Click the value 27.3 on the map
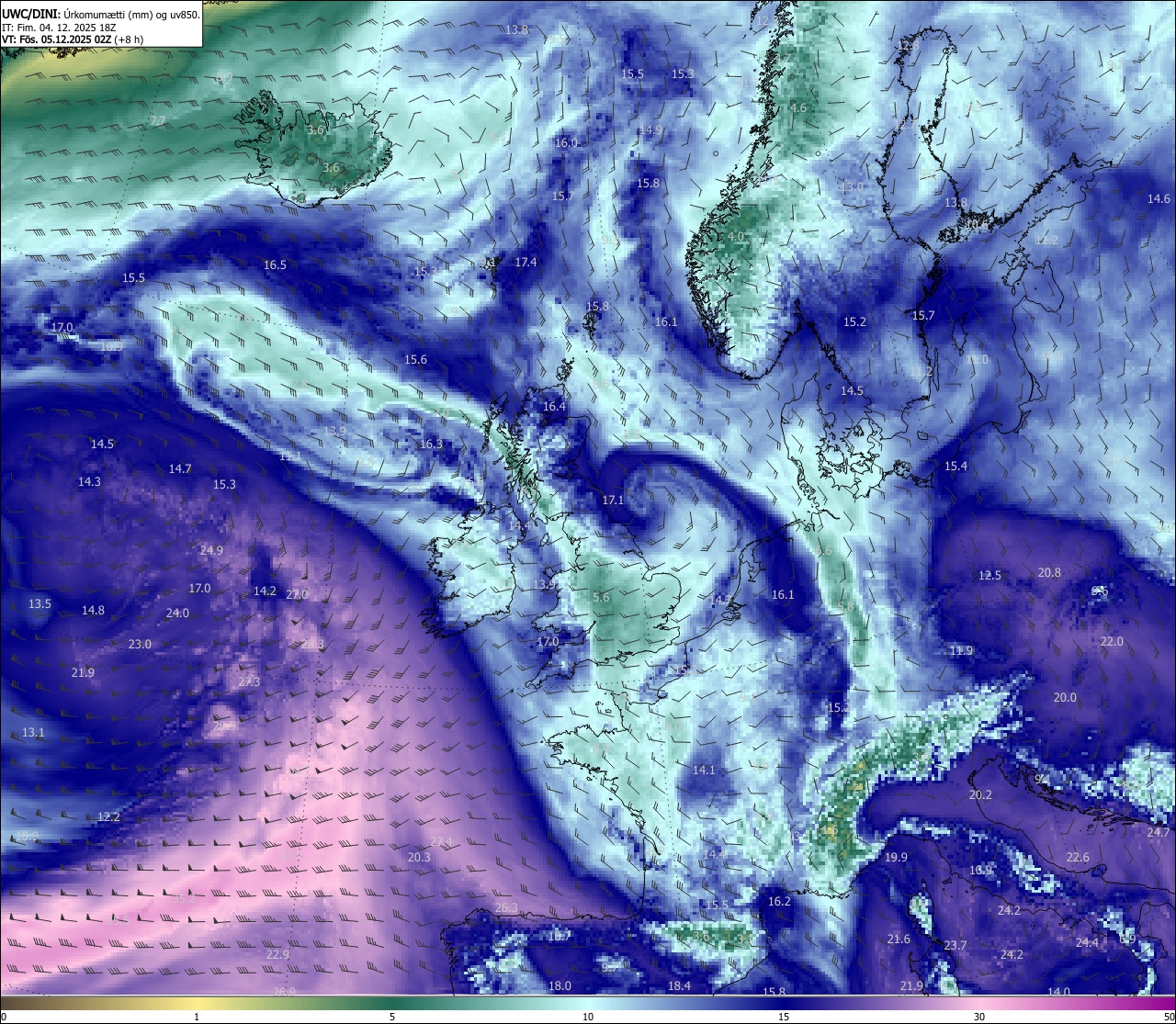 coord(249,682)
